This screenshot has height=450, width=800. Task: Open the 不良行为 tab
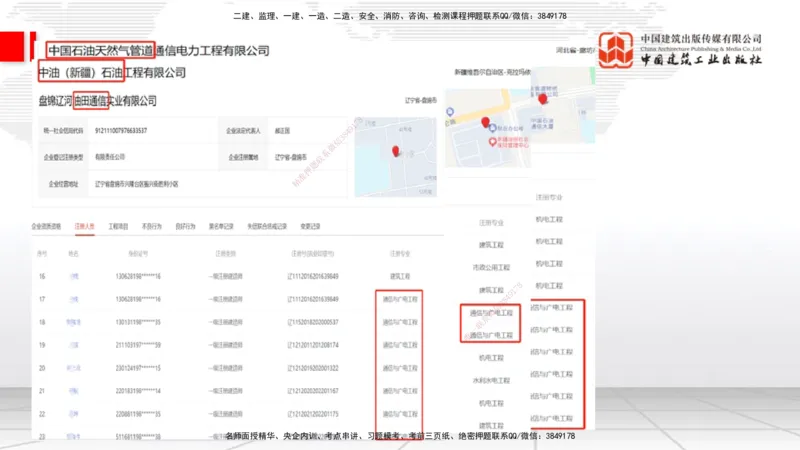click(x=152, y=227)
